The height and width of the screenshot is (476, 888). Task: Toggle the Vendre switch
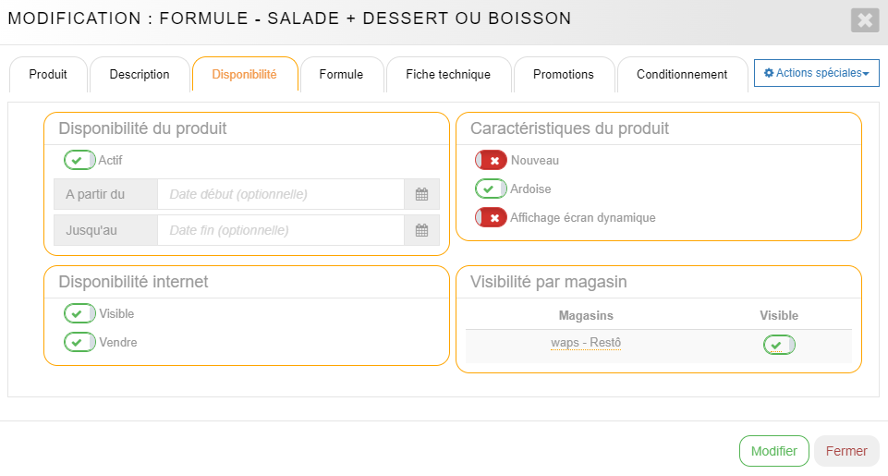[x=80, y=342]
